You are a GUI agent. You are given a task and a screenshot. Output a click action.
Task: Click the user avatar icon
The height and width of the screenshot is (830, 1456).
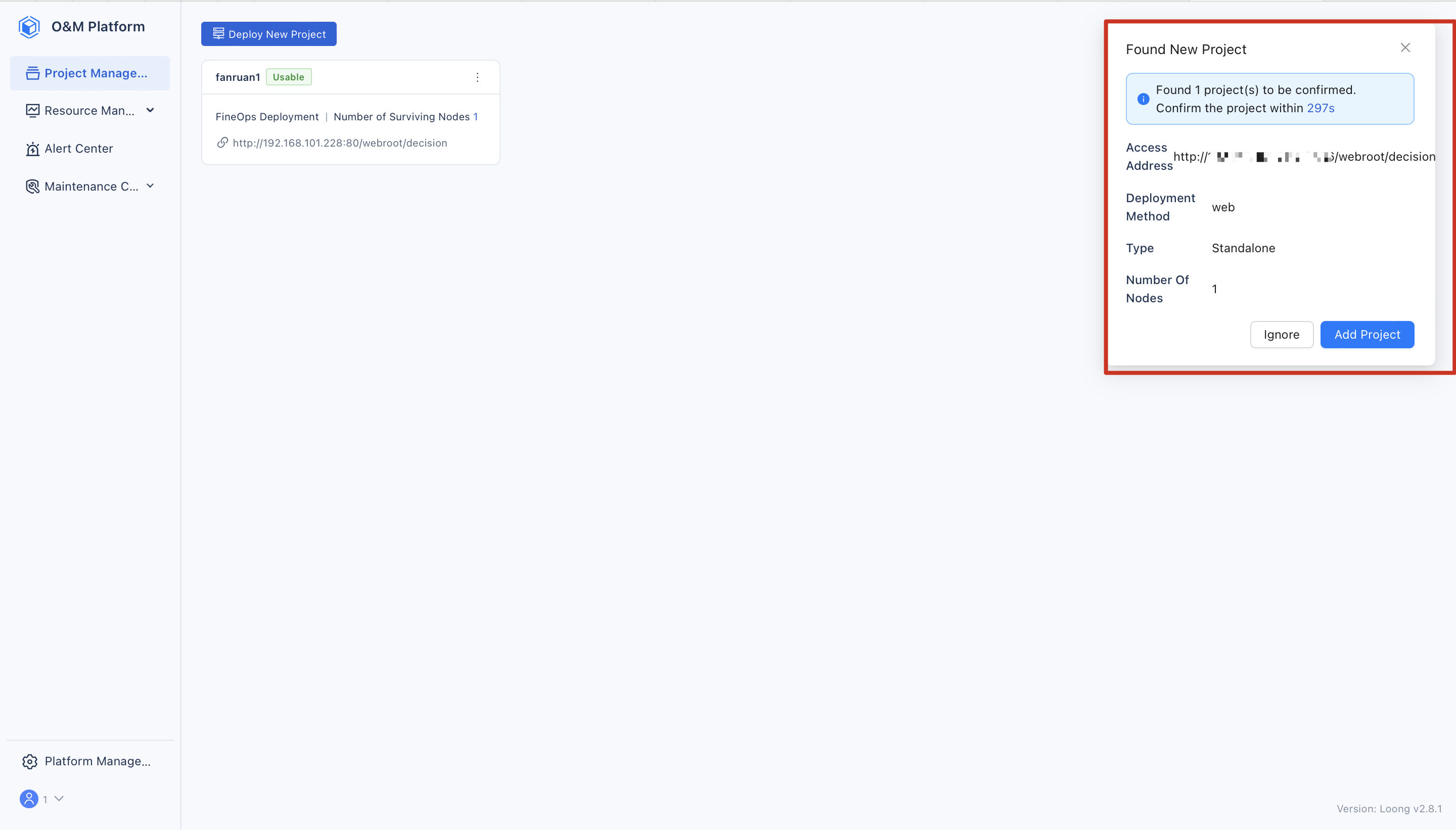click(x=29, y=799)
